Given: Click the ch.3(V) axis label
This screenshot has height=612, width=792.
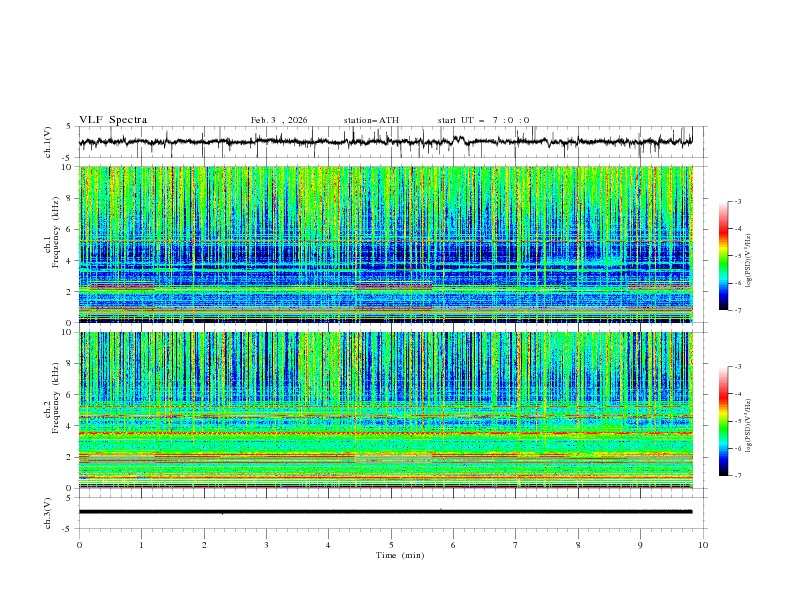Looking at the screenshot, I should click(x=49, y=511).
